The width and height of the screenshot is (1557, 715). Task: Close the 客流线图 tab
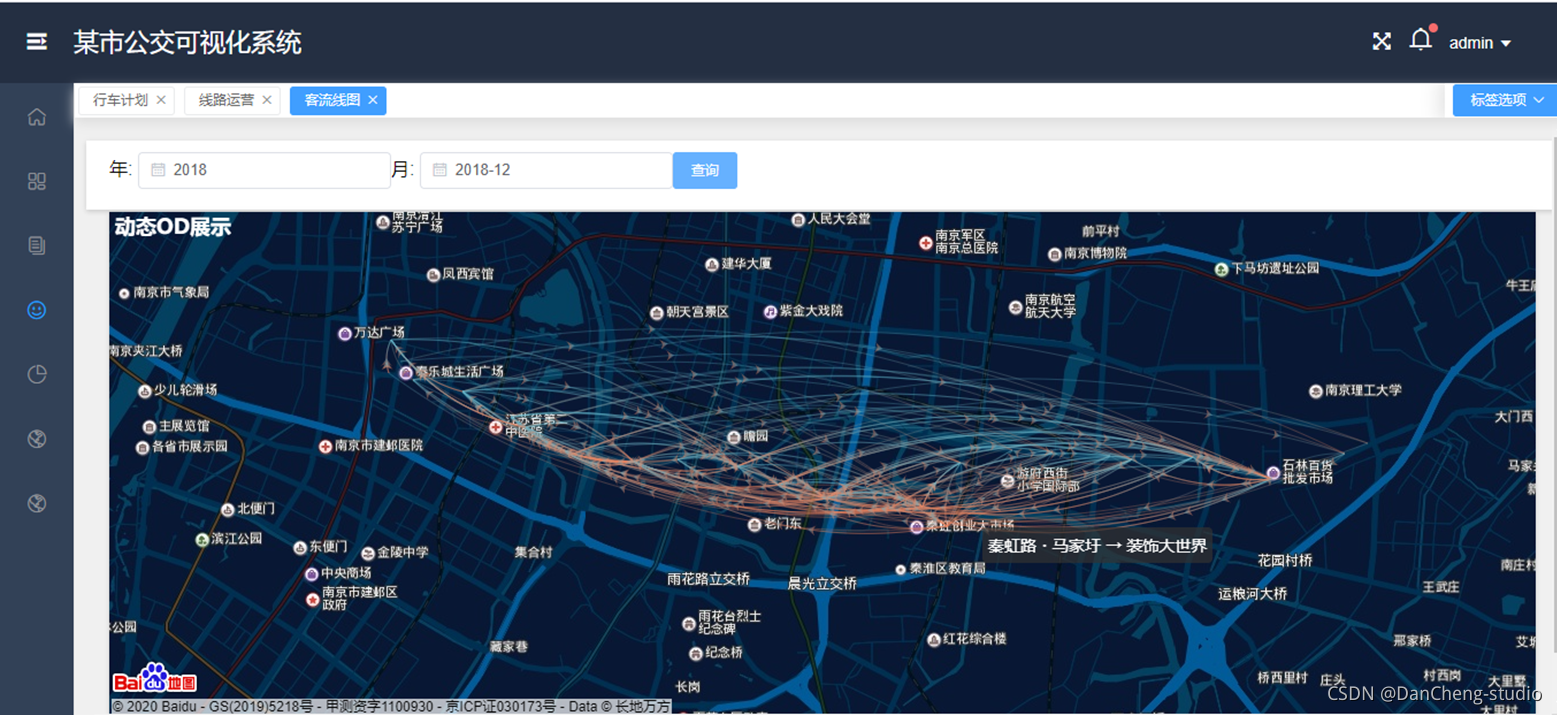372,100
